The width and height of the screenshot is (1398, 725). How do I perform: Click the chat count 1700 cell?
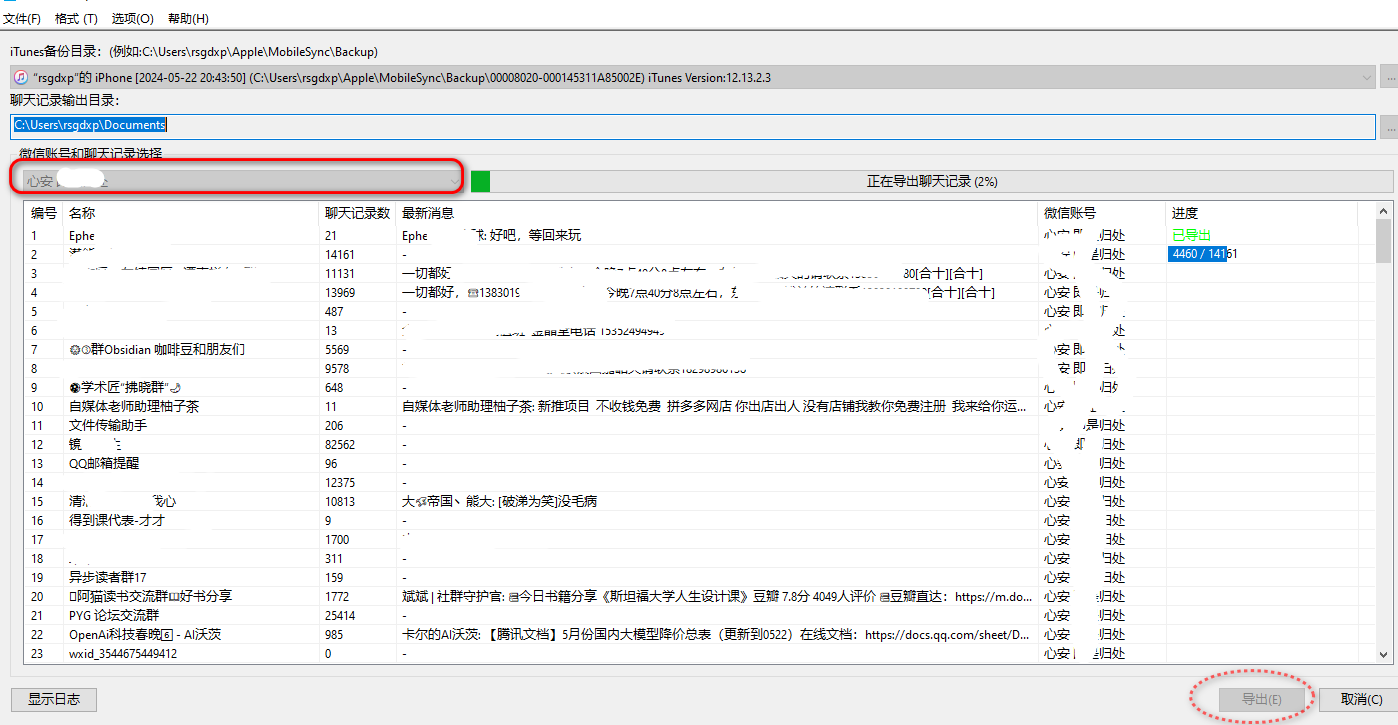click(337, 539)
